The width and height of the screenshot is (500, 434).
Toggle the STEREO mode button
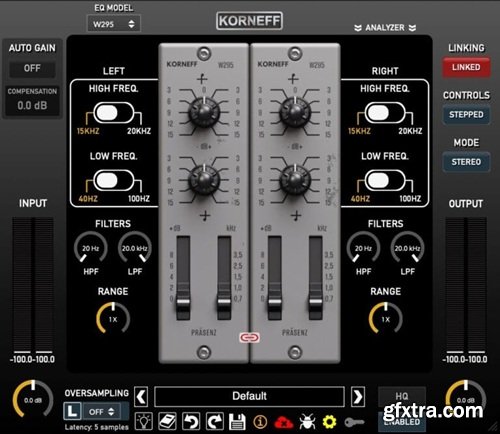[x=466, y=162]
